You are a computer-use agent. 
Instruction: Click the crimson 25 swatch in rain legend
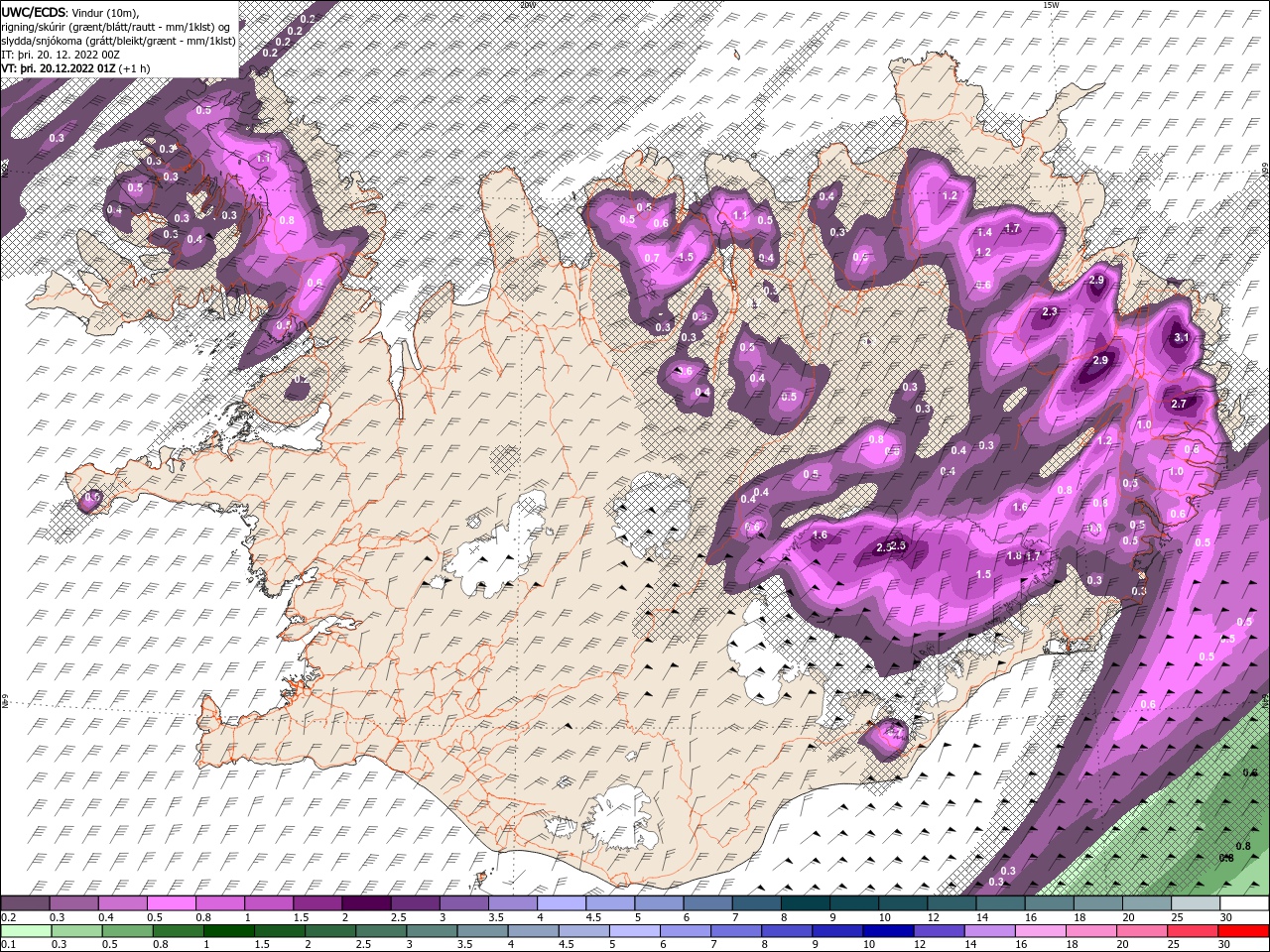point(1191,931)
